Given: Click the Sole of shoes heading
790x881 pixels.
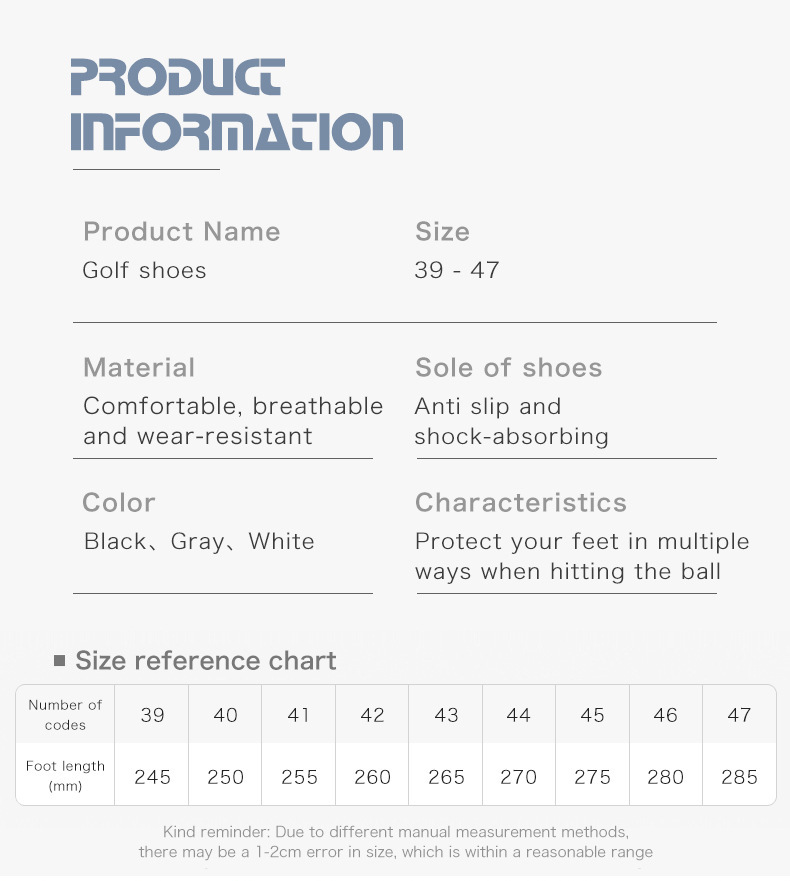Looking at the screenshot, I should coord(508,368).
